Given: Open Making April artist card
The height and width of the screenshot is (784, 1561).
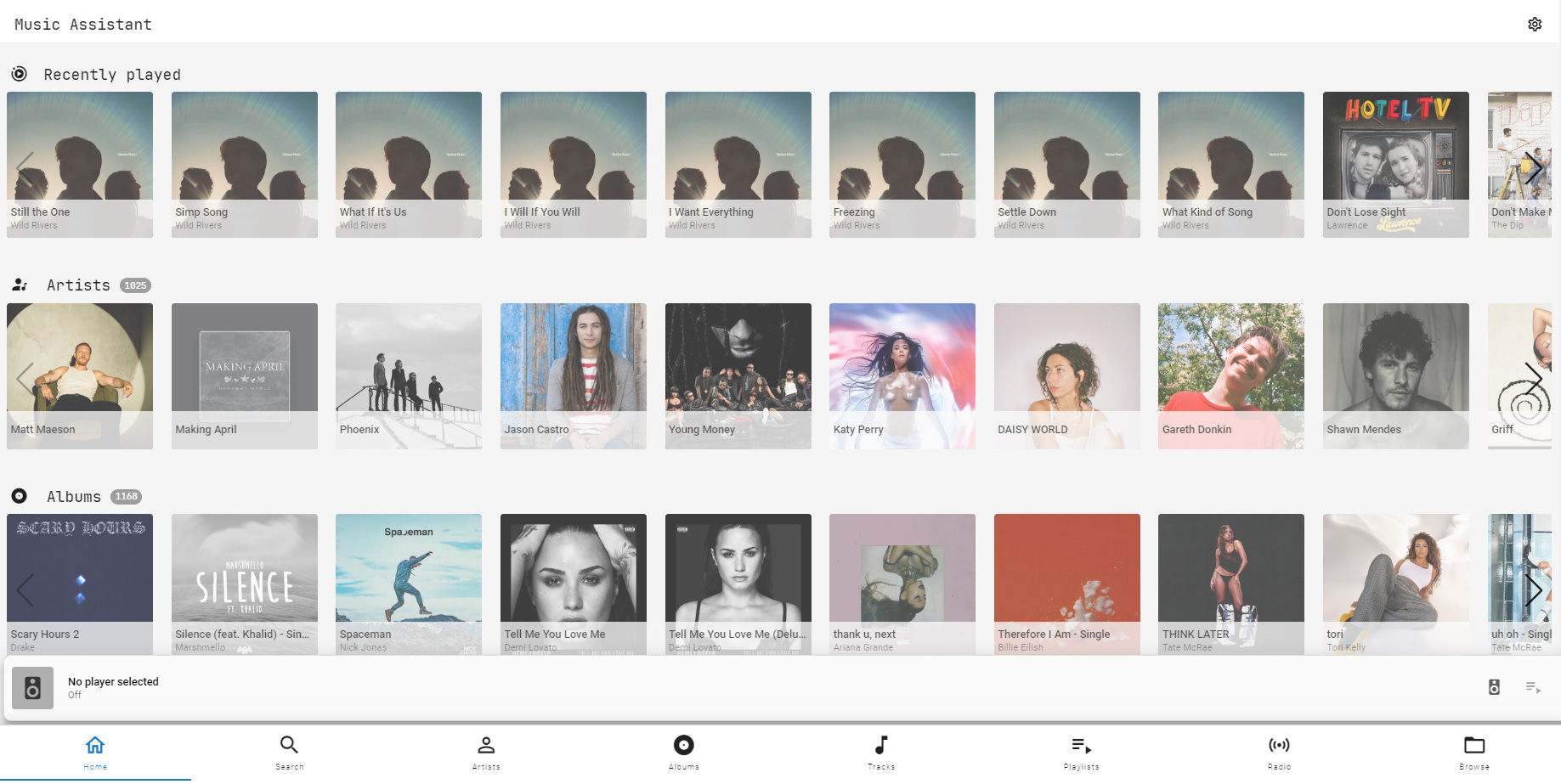Looking at the screenshot, I should (245, 376).
